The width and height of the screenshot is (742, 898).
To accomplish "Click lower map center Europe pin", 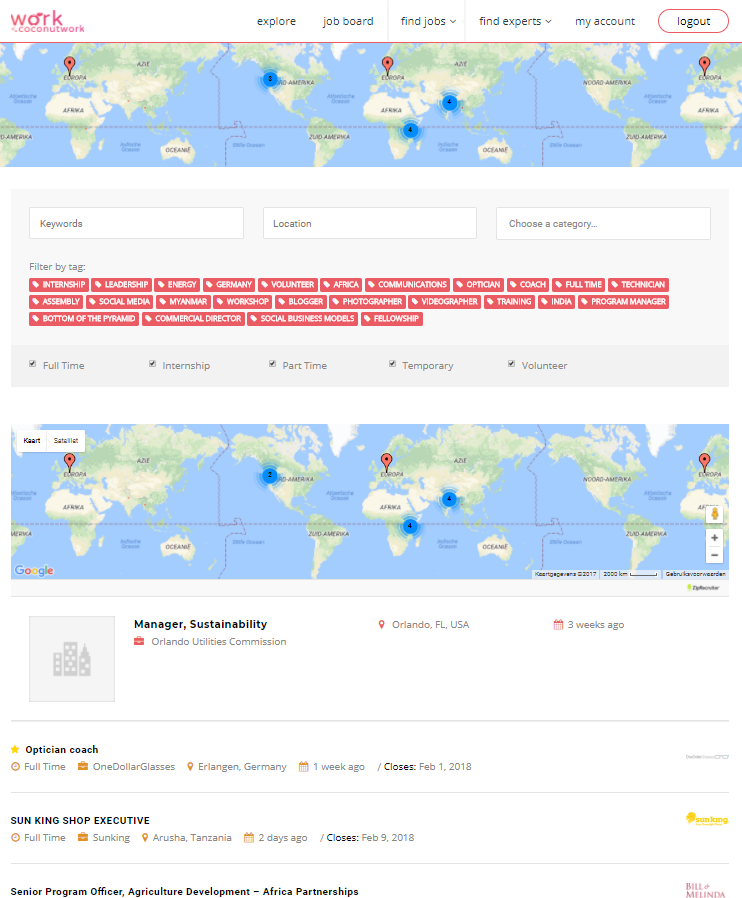I will (x=386, y=462).
